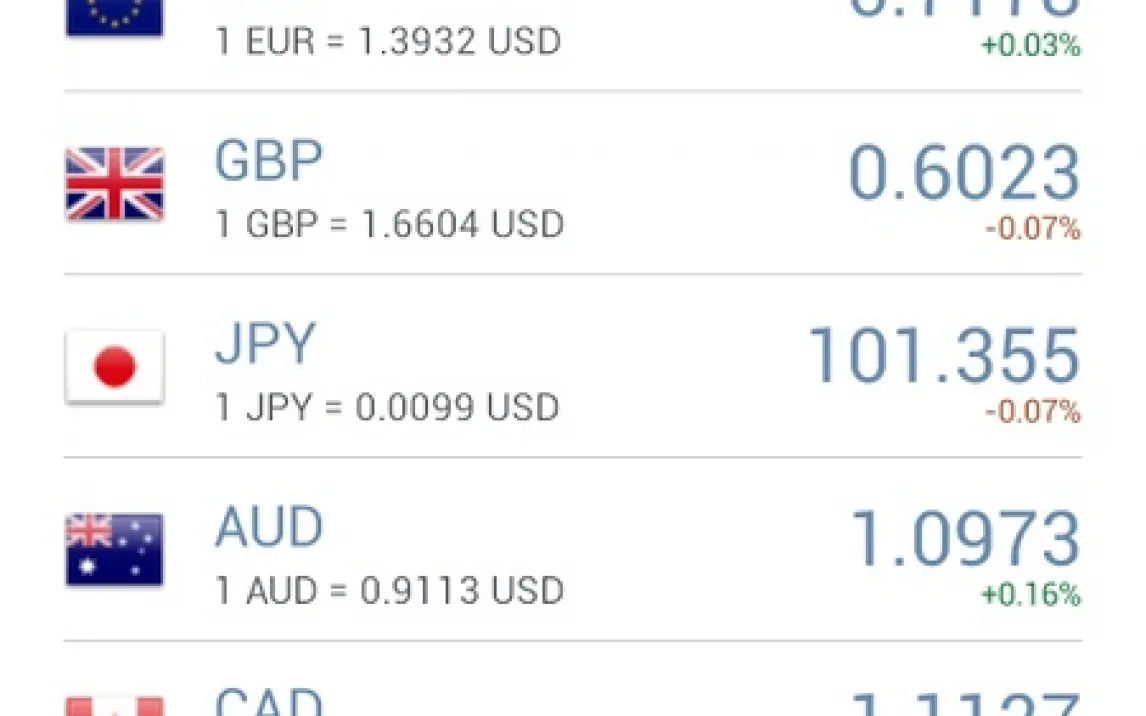Click the 0.6023 GBP rate value
The image size is (1146, 716).
click(x=964, y=173)
